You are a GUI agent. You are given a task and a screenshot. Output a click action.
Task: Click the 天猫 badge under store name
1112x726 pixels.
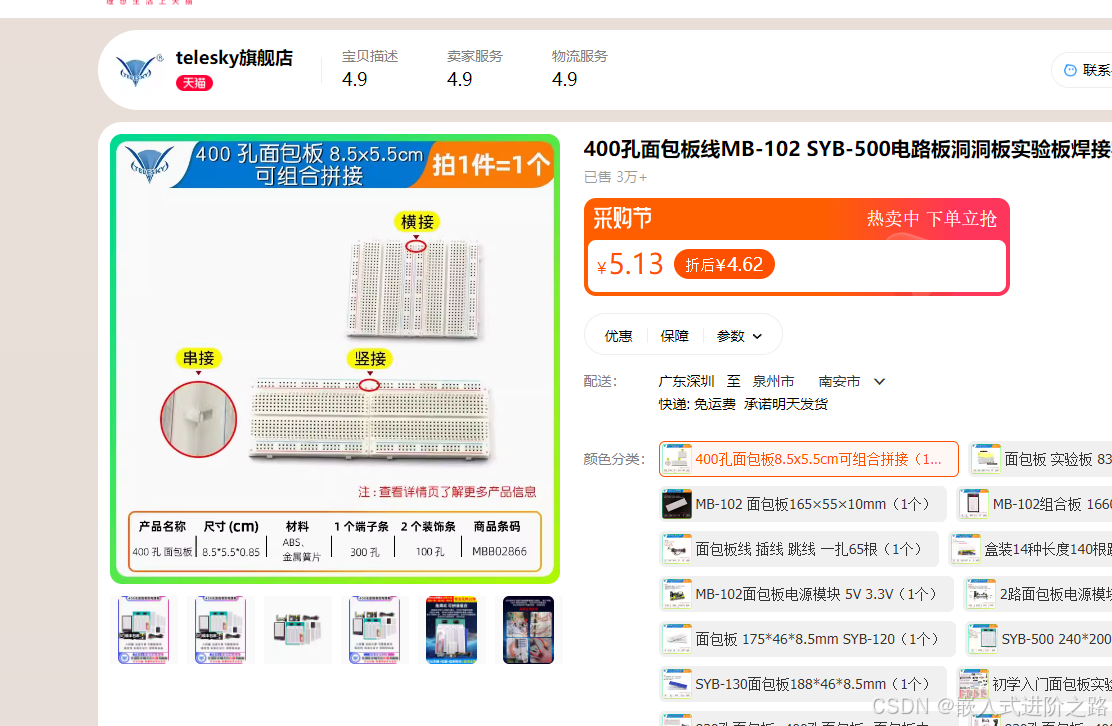194,83
